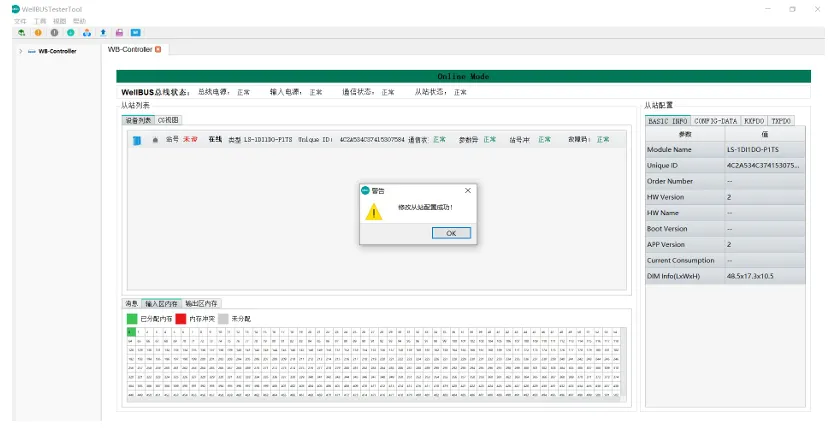Open the 文件 menu
This screenshot has height=433, width=833.
coord(20,21)
